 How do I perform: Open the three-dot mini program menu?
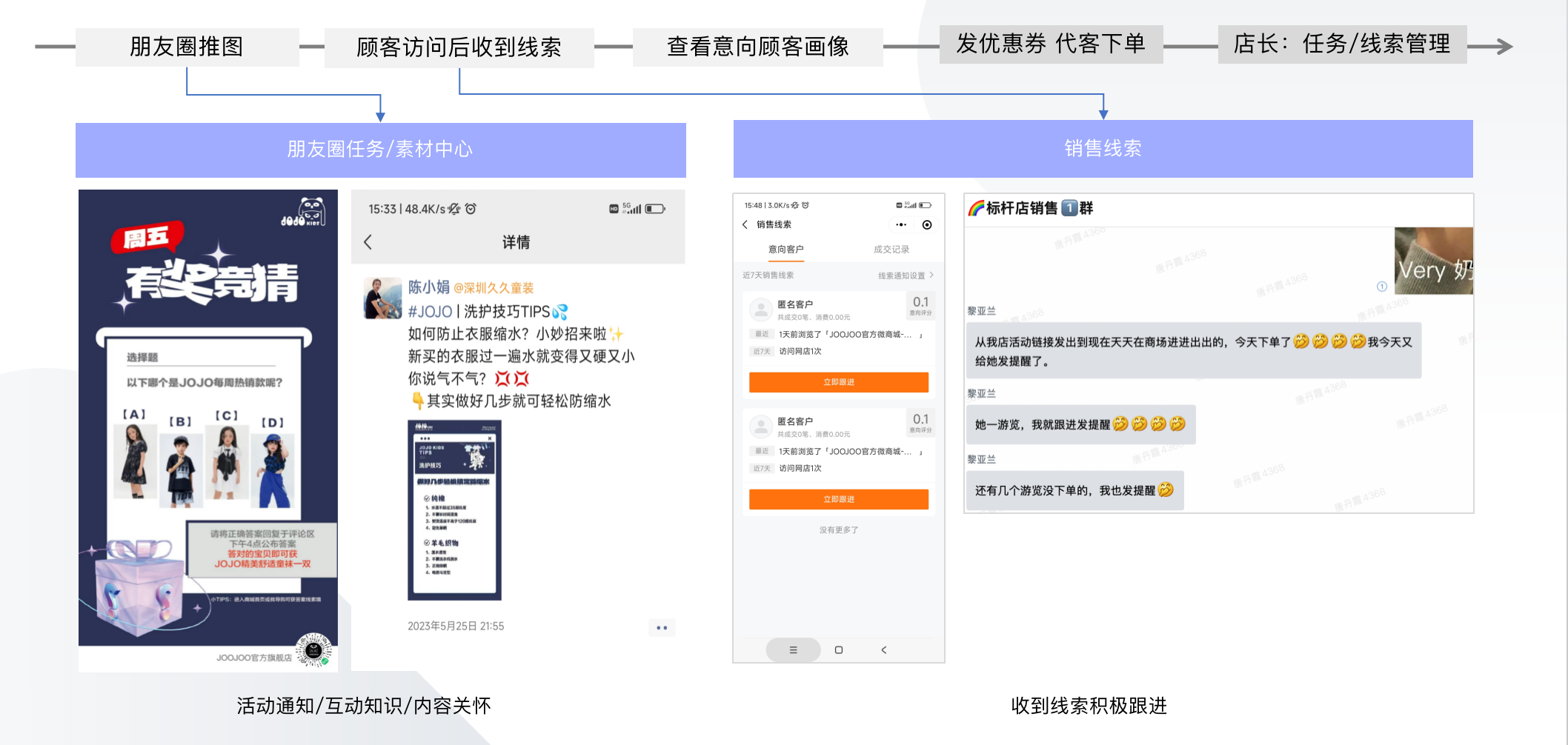tap(901, 224)
